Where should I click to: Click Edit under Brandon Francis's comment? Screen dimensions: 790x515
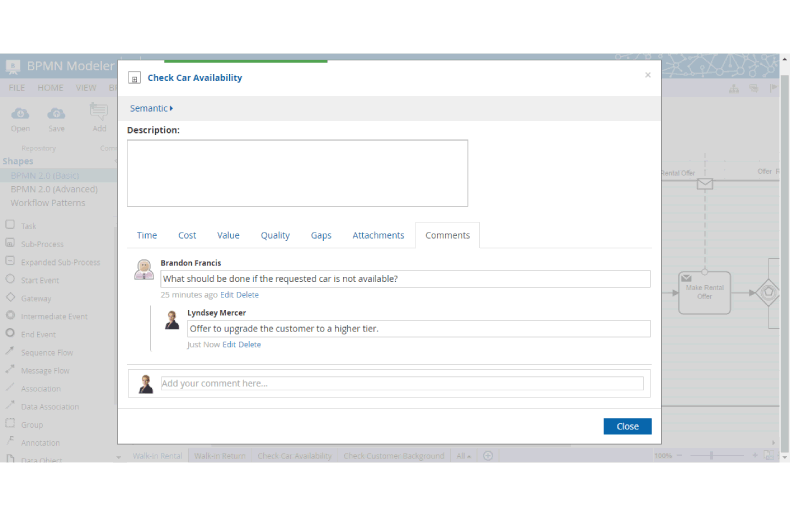coord(227,295)
